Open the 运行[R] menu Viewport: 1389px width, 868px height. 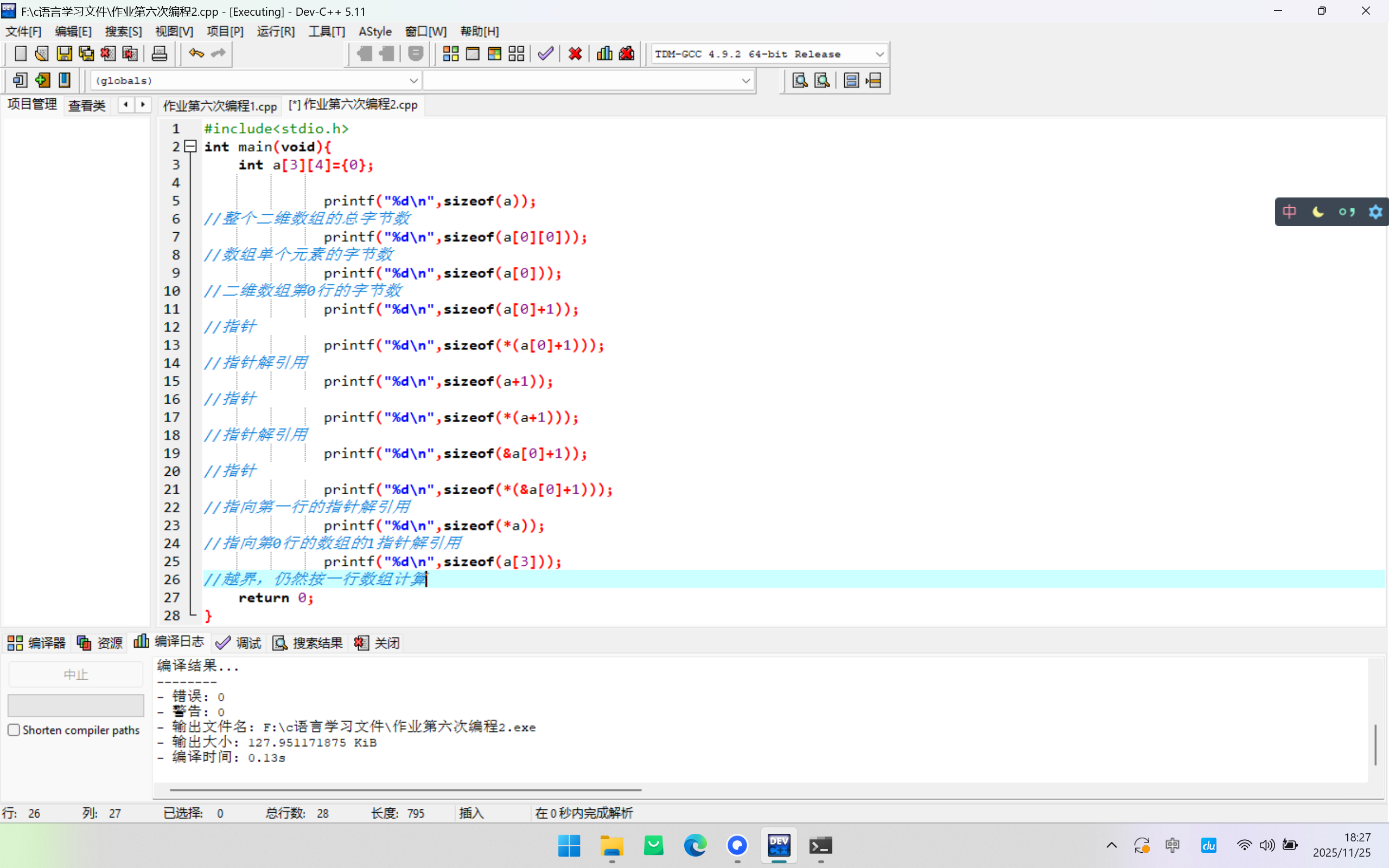[x=276, y=31]
